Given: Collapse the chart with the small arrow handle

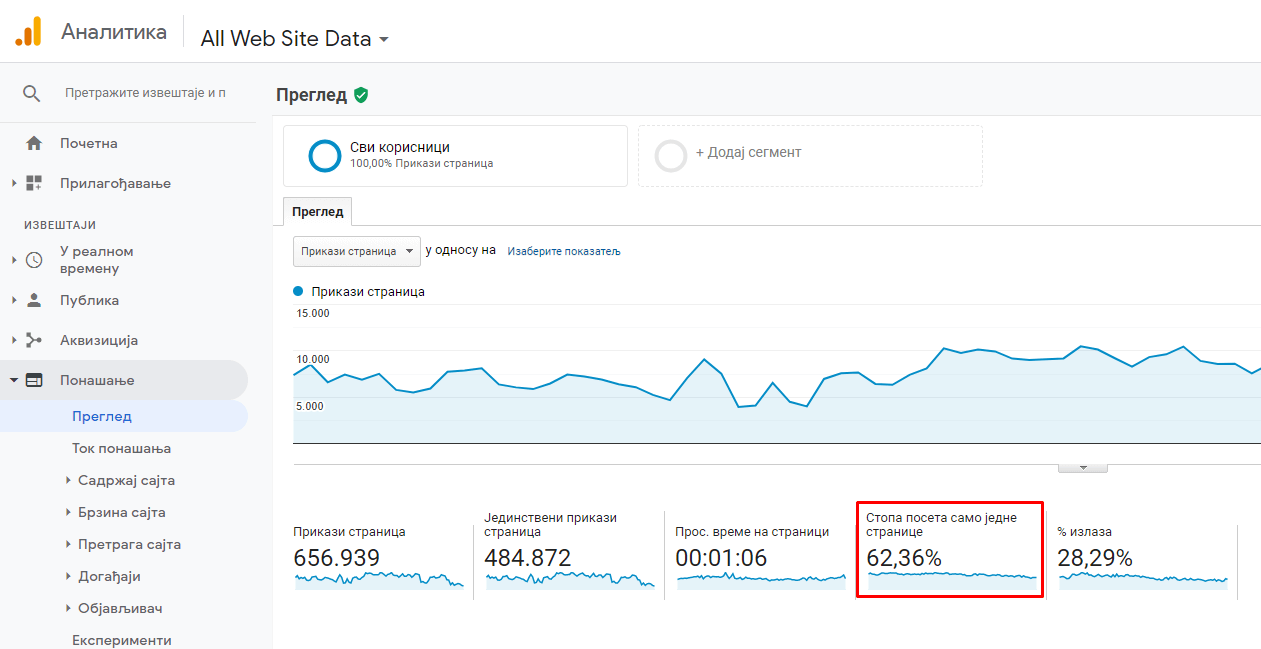Looking at the screenshot, I should [1083, 467].
